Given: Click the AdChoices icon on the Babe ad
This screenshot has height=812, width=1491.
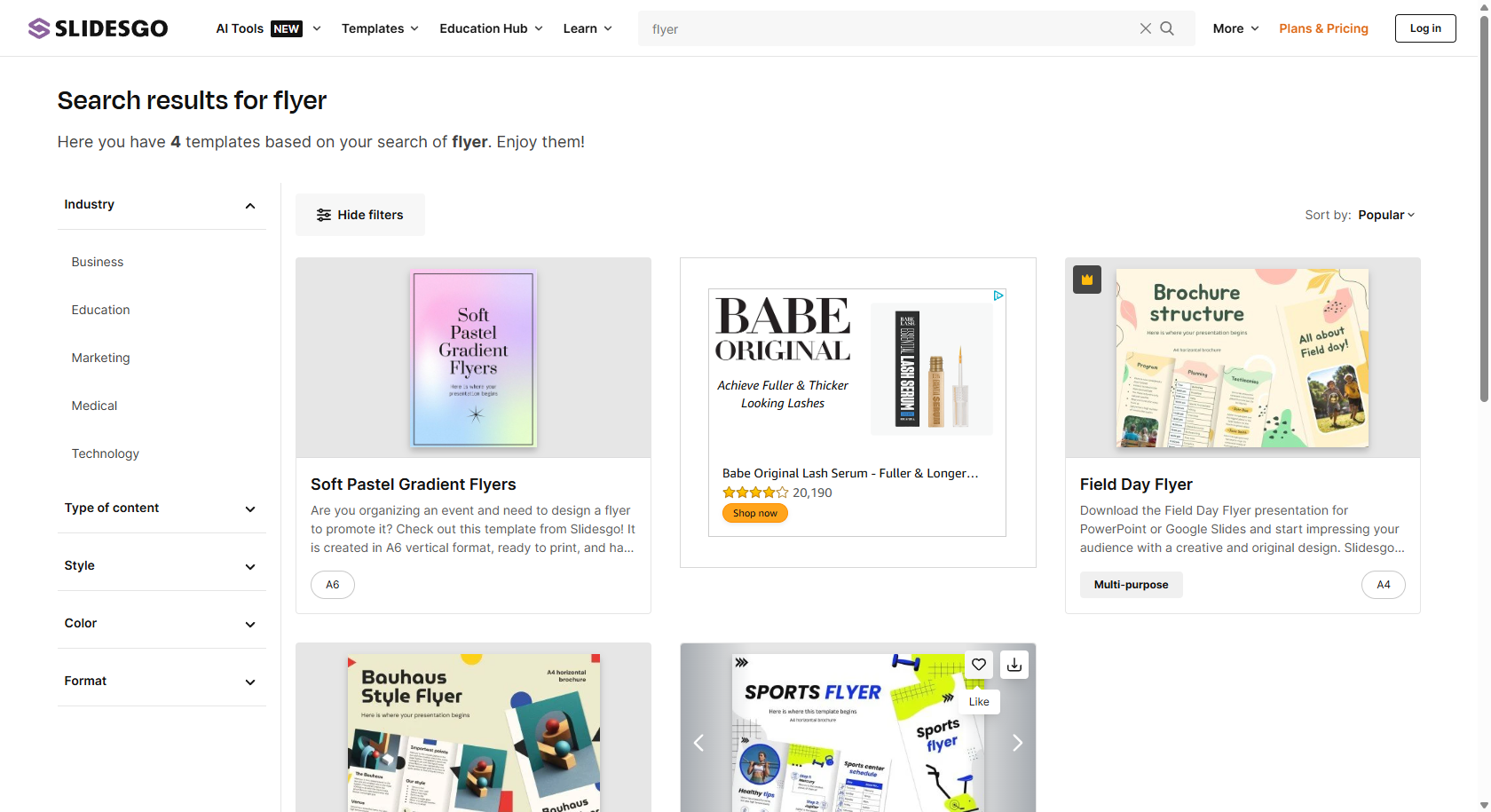Looking at the screenshot, I should coord(998,296).
